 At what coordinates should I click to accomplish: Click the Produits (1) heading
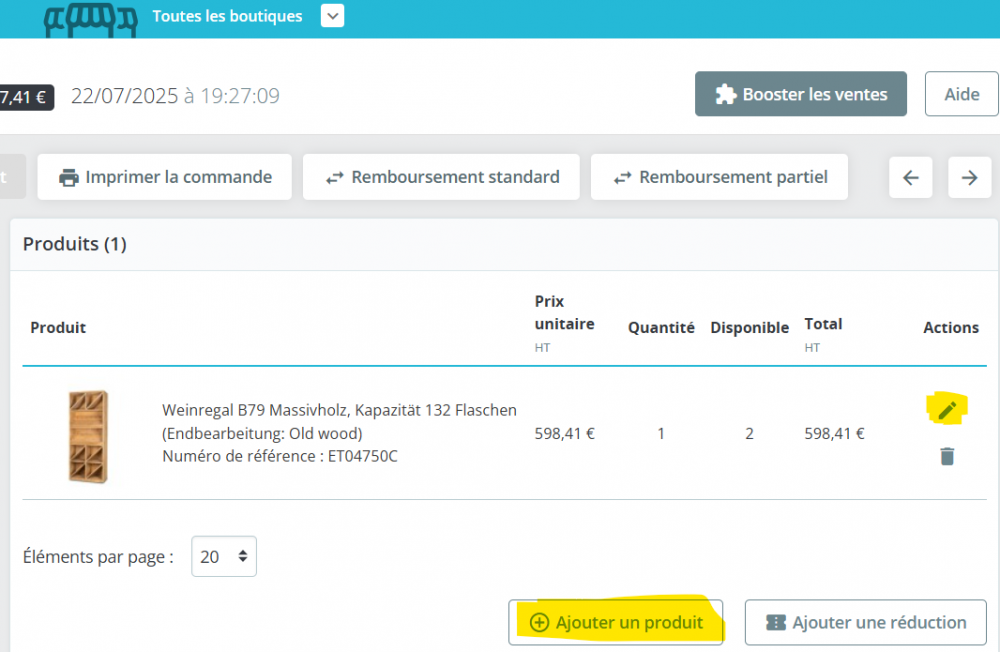75,244
